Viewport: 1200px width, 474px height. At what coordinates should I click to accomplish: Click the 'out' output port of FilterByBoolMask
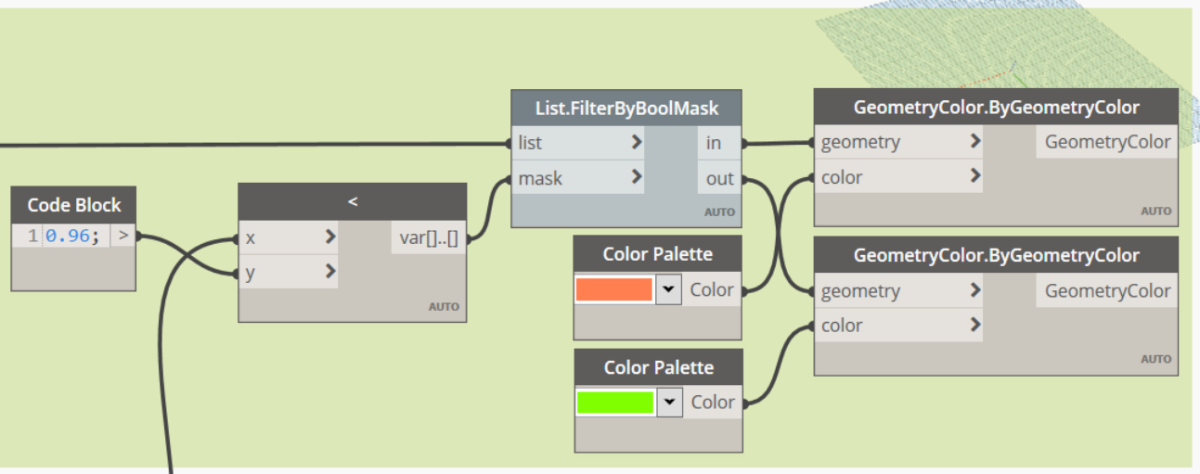[720, 179]
